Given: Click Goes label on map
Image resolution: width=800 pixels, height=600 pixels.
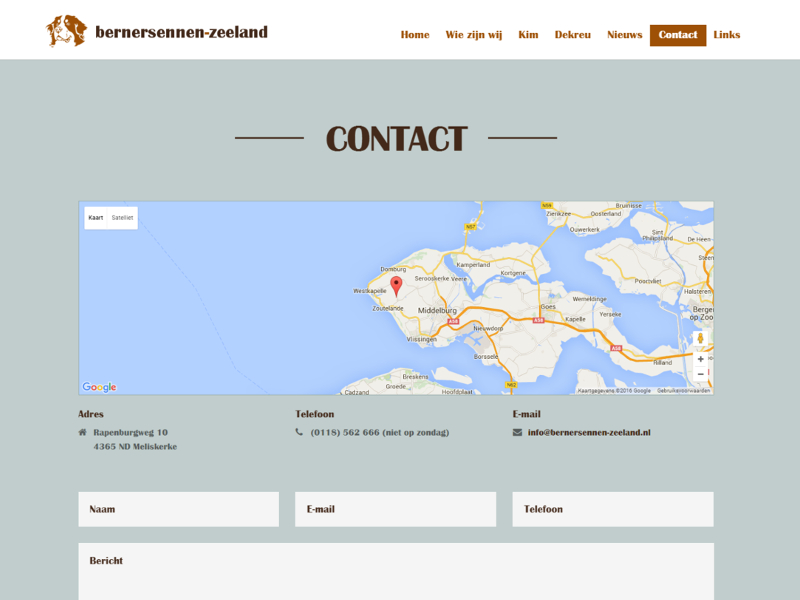Looking at the screenshot, I should (548, 307).
